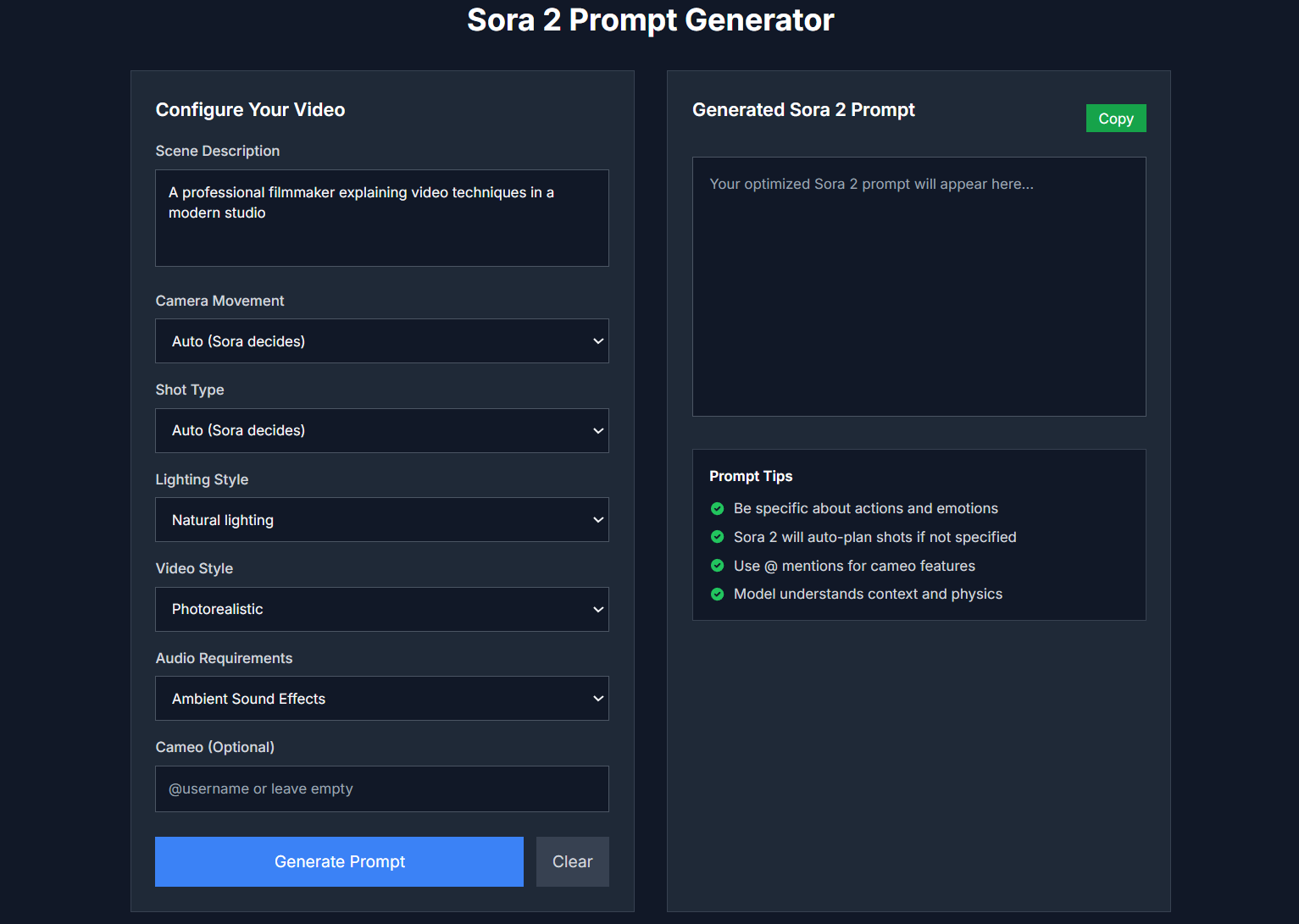Click the green checkmark beside 'Be specific about actions'
This screenshot has height=924, width=1299.
[718, 508]
